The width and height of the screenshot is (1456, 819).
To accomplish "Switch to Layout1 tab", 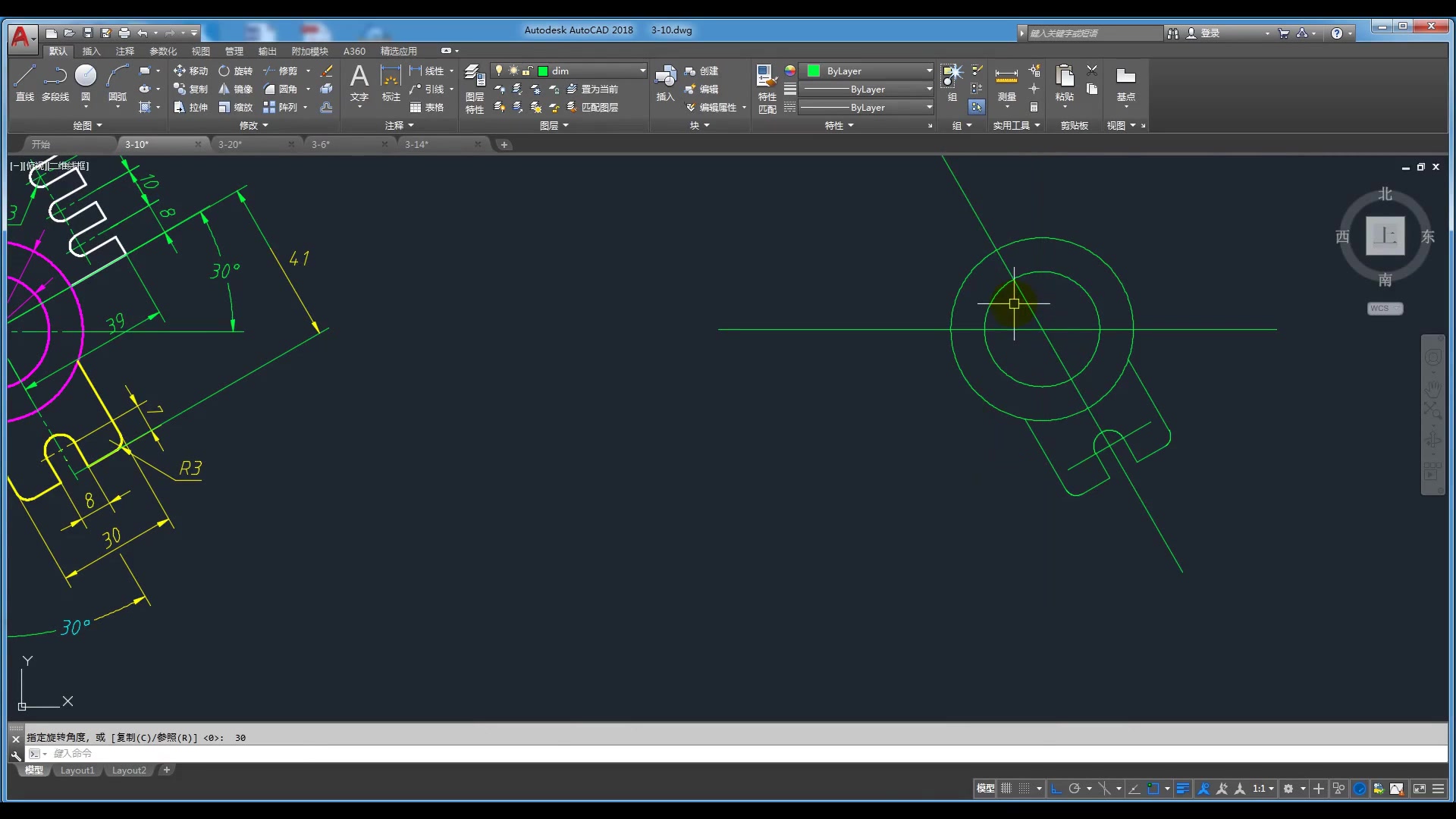I will [x=77, y=770].
